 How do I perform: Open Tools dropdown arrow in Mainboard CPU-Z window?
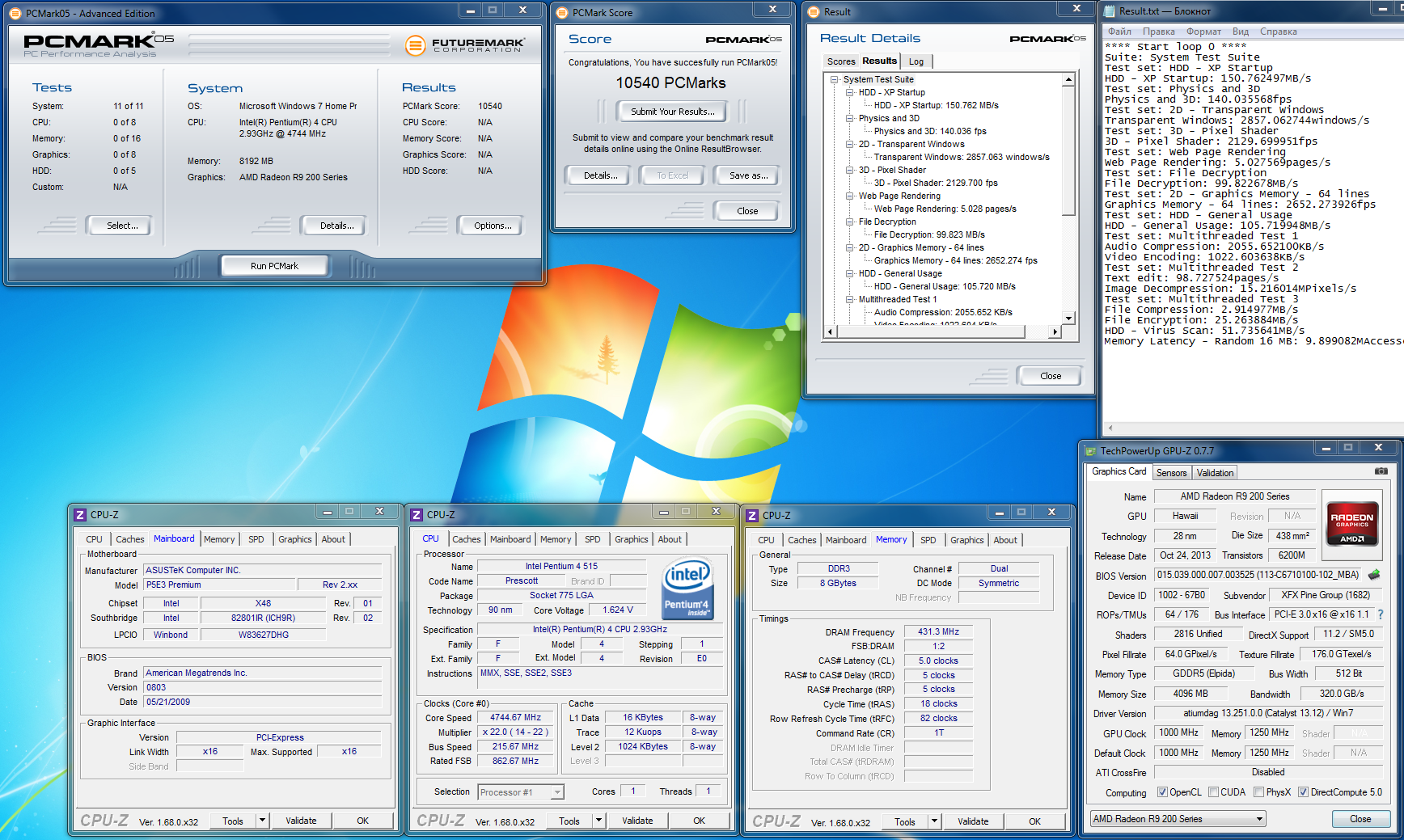pyautogui.click(x=262, y=821)
